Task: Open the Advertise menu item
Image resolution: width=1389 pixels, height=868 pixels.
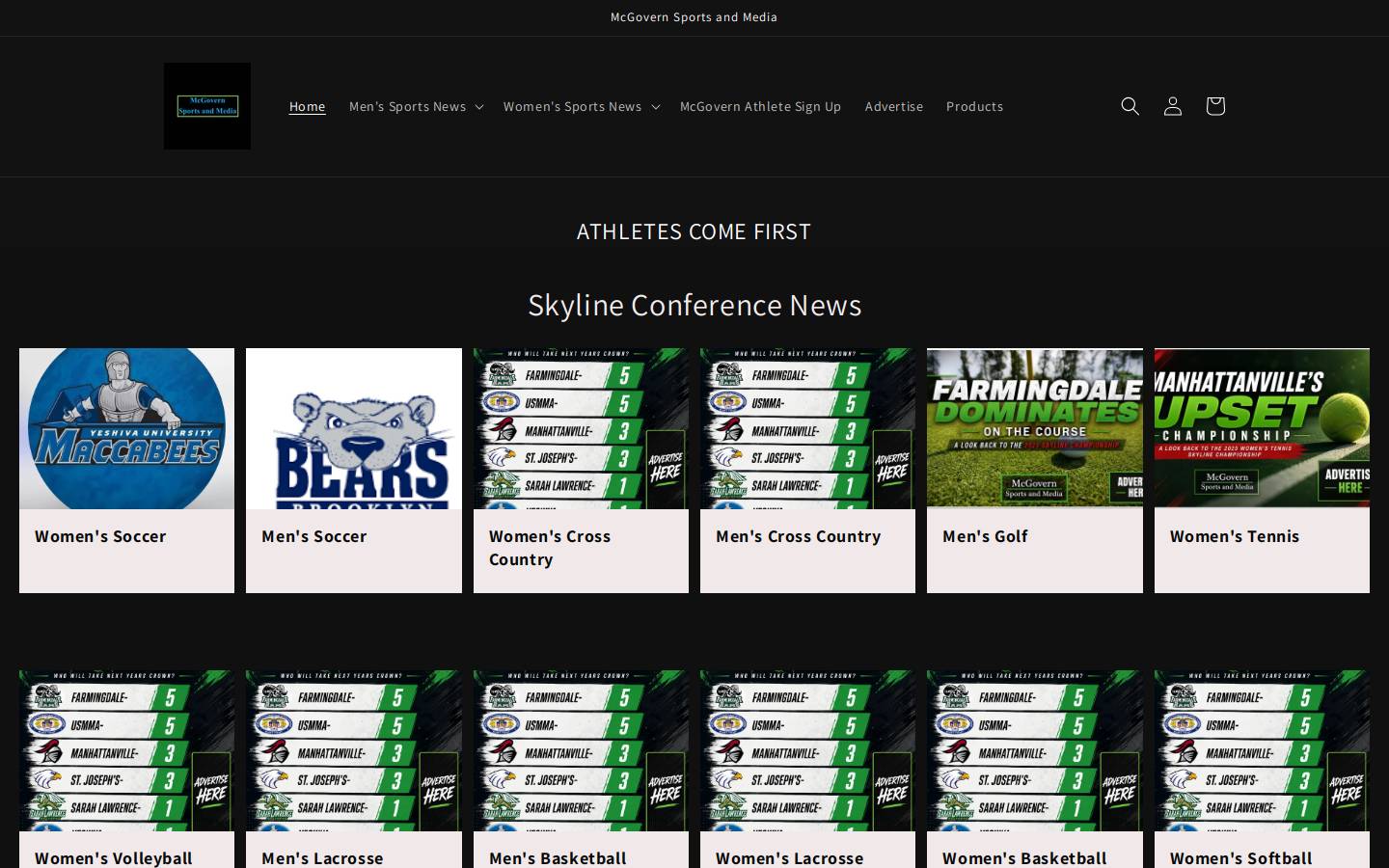Action: point(894,106)
